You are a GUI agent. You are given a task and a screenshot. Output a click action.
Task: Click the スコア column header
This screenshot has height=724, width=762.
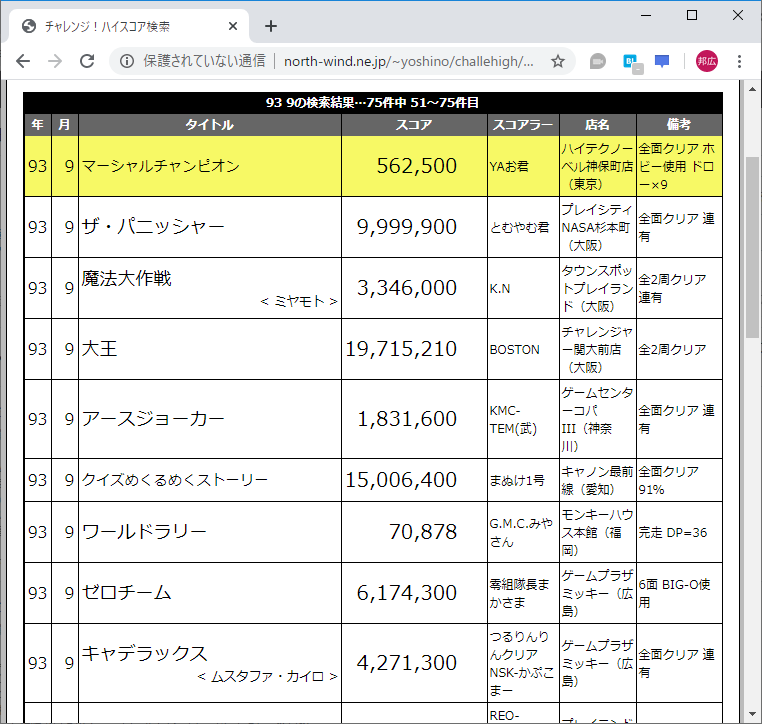(414, 125)
